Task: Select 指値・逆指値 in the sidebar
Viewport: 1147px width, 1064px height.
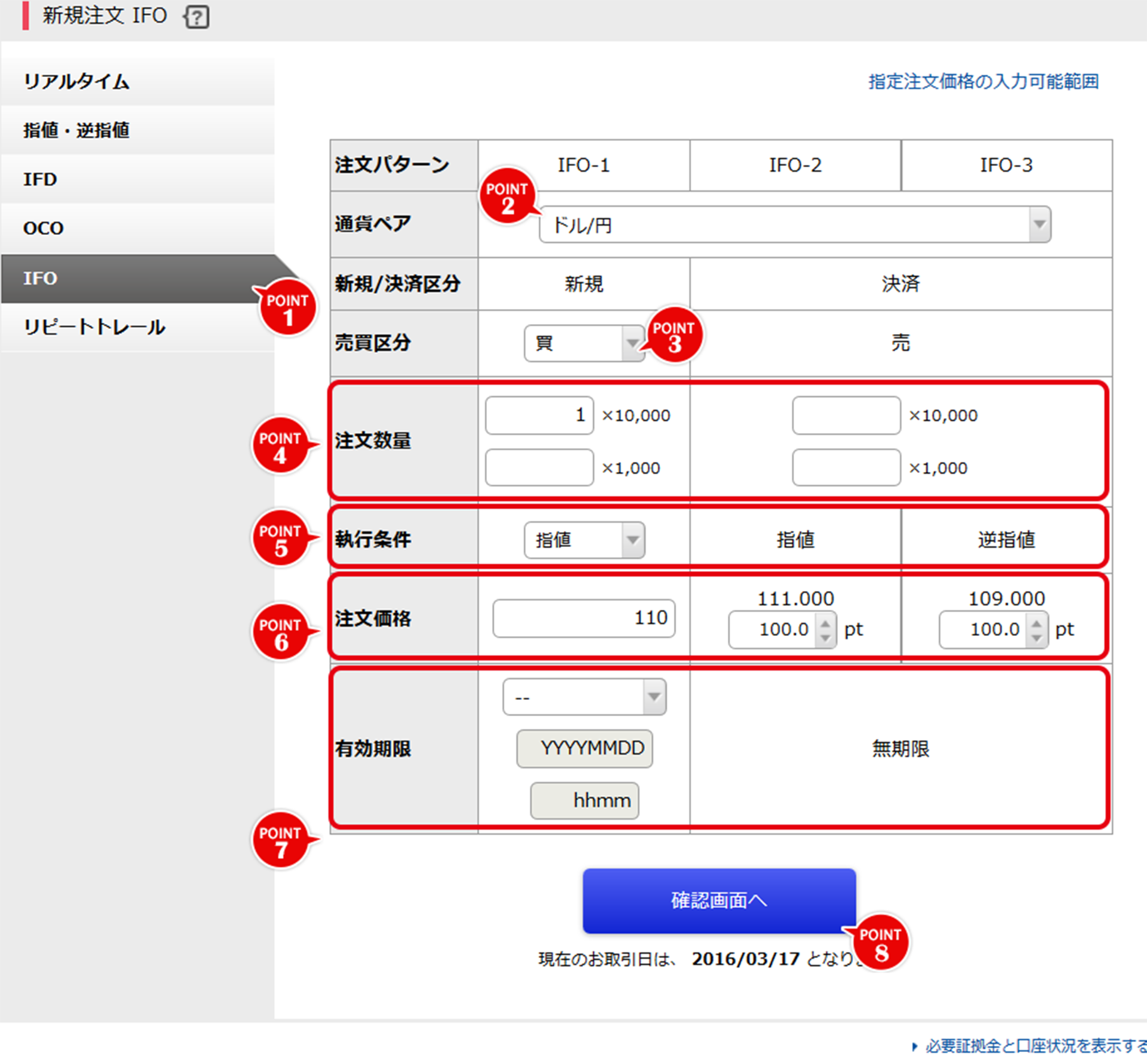Action: tap(138, 130)
